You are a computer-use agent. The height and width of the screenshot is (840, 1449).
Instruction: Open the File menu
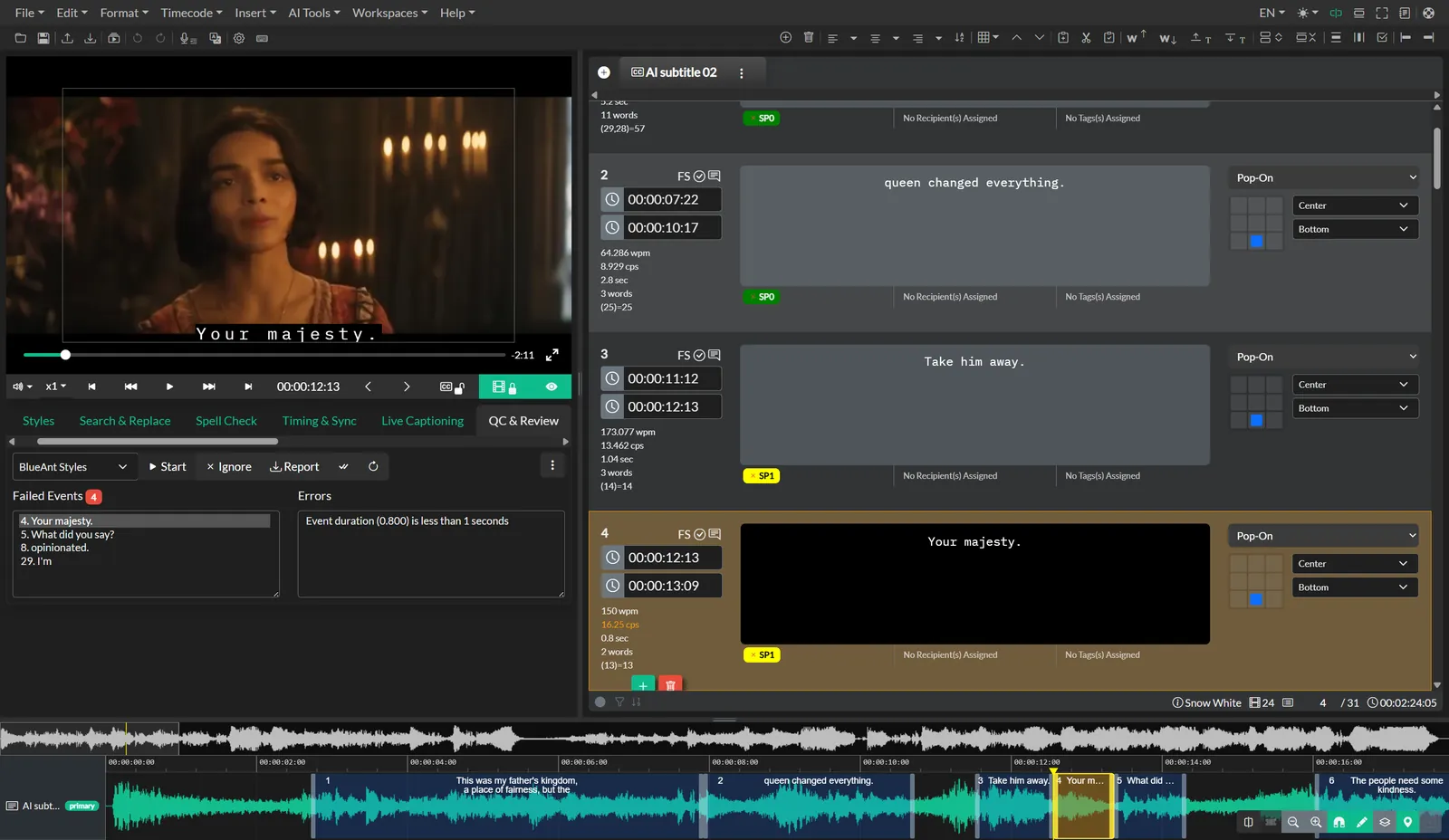pyautogui.click(x=29, y=13)
